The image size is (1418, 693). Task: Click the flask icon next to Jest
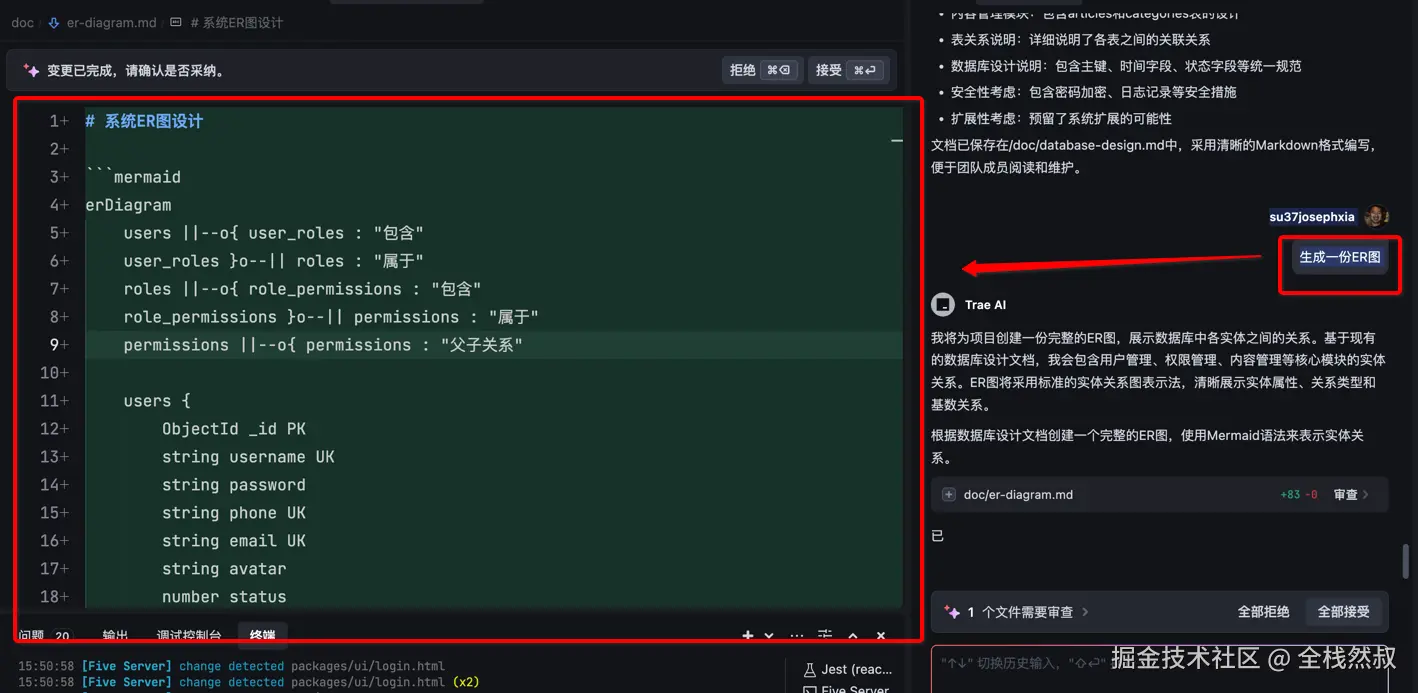810,669
